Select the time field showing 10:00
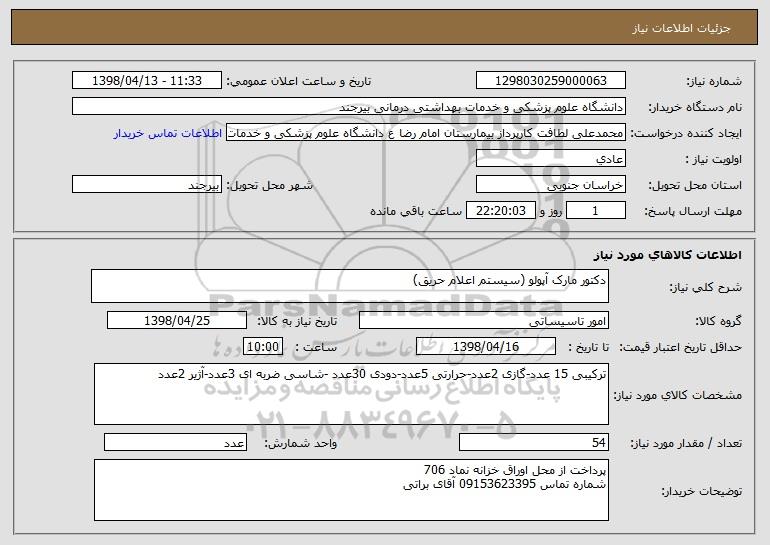 coord(263,347)
